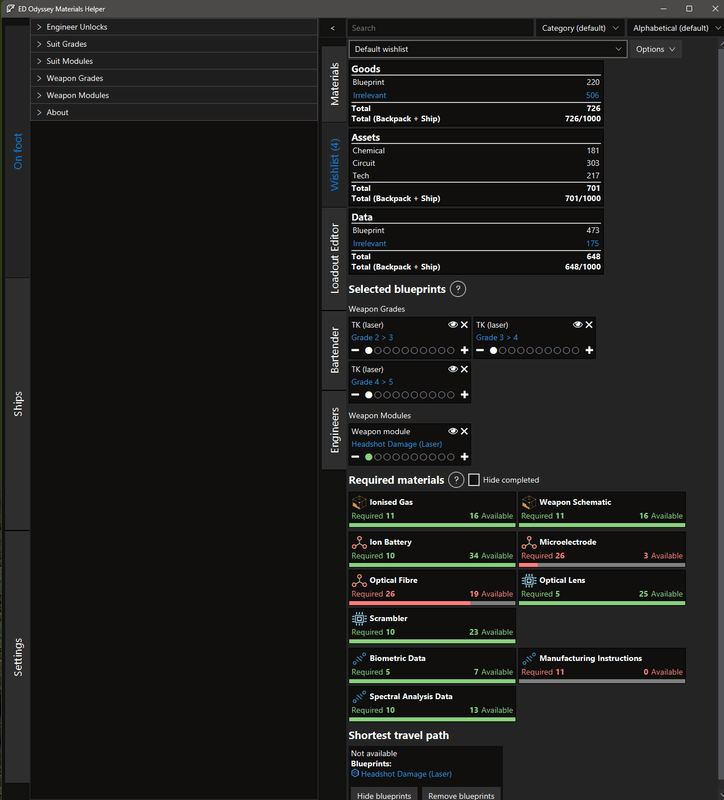Click the Biometric Data icon

[x=359, y=658]
